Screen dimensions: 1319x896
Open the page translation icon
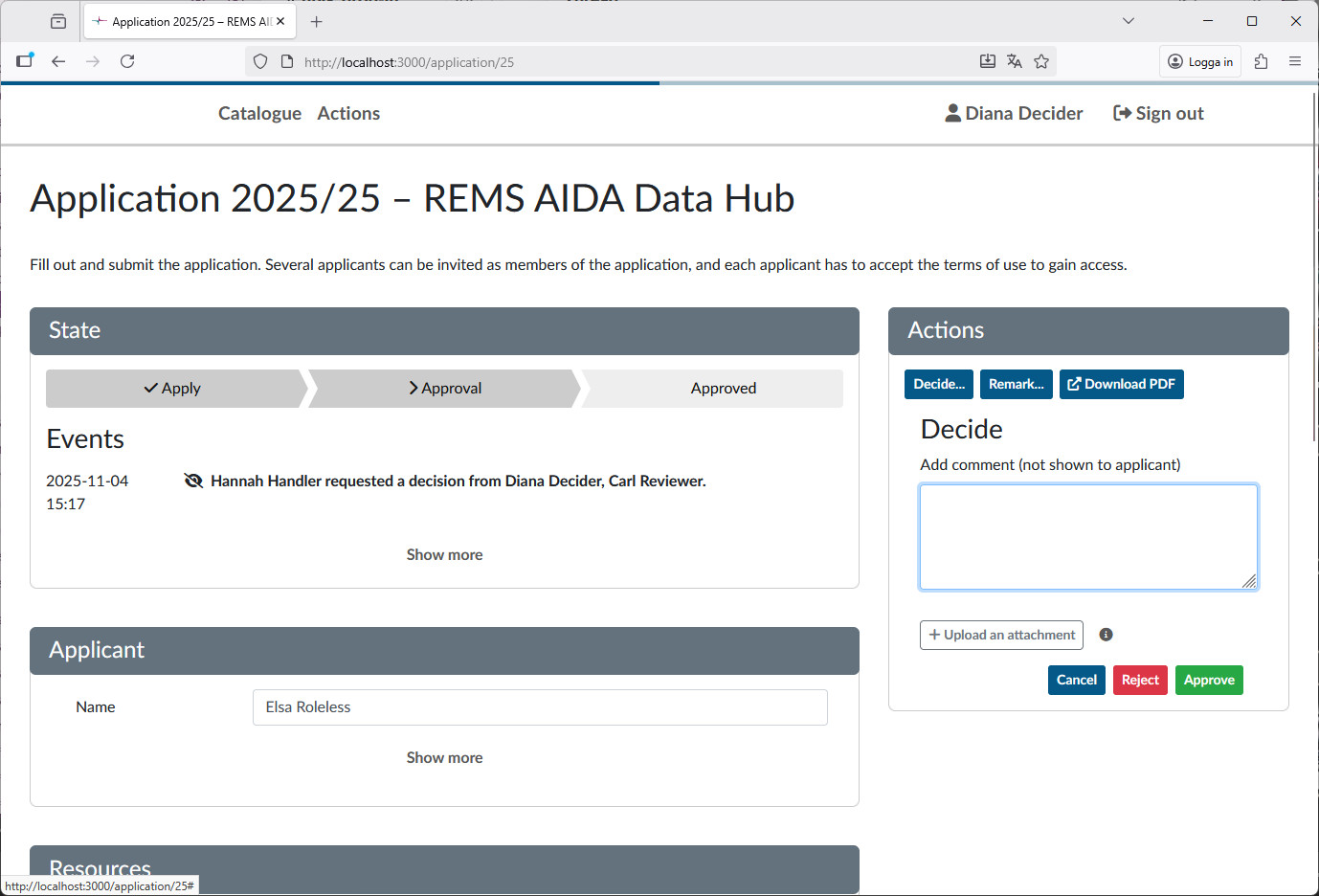[1015, 60]
